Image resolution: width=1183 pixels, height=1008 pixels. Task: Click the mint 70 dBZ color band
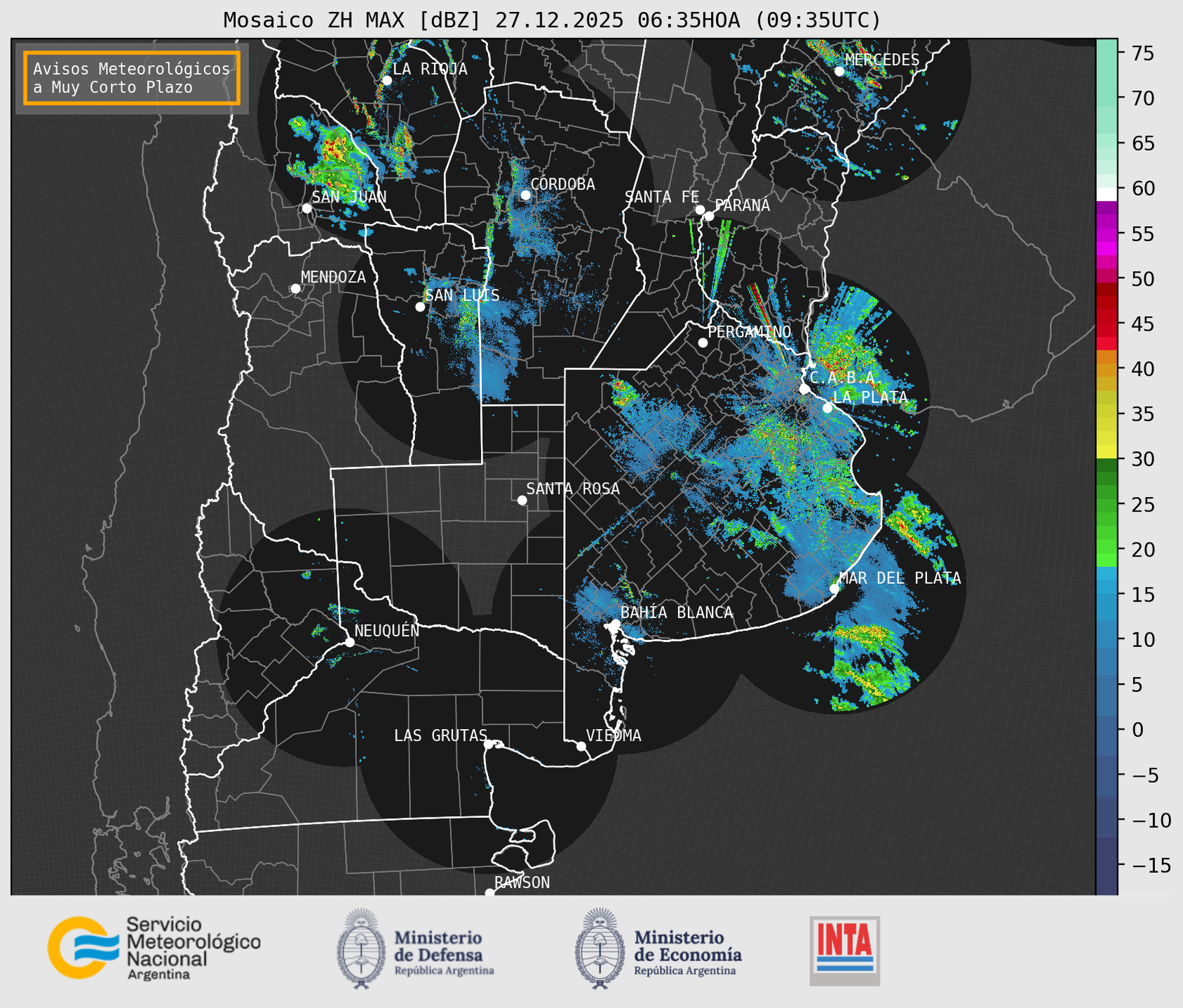pos(1107,98)
